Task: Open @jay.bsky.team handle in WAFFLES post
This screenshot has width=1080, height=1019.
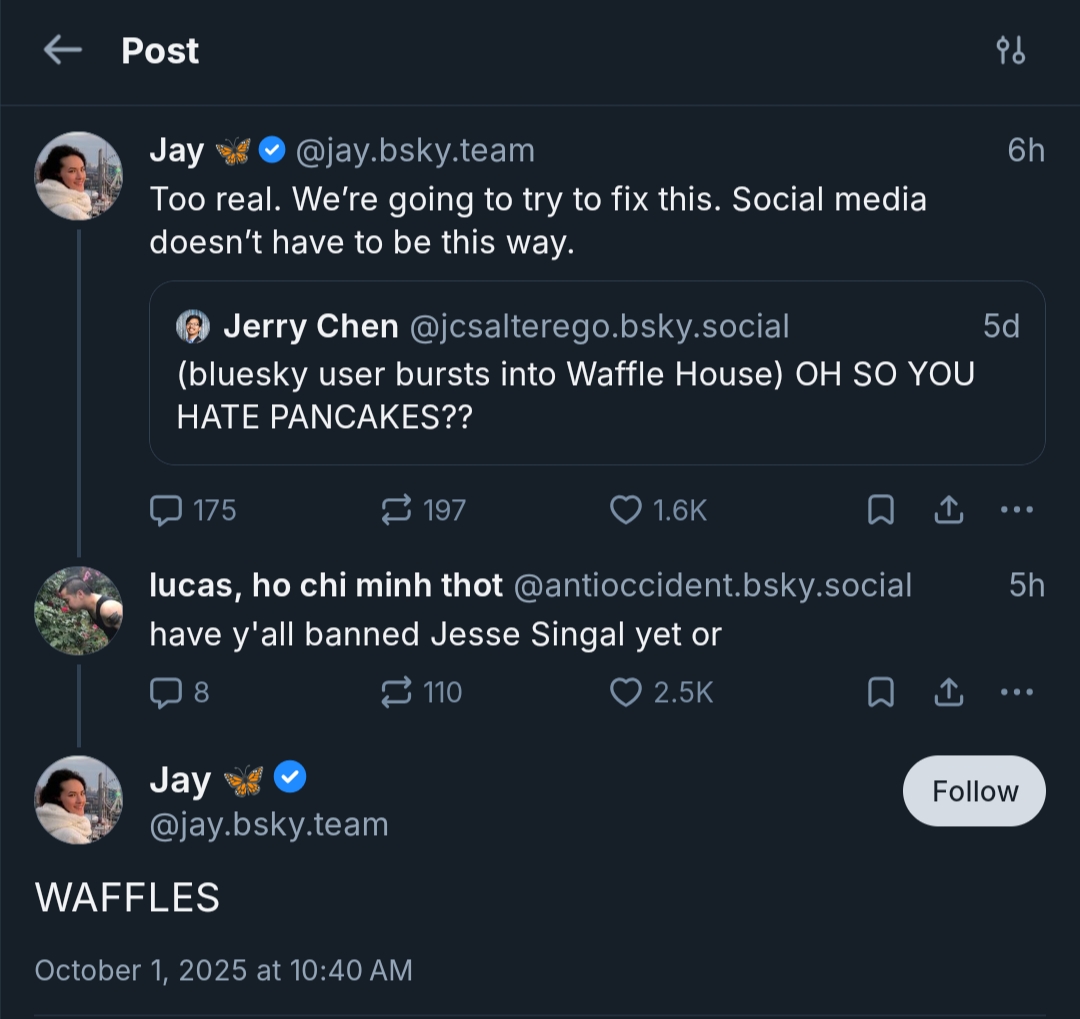Action: click(268, 825)
